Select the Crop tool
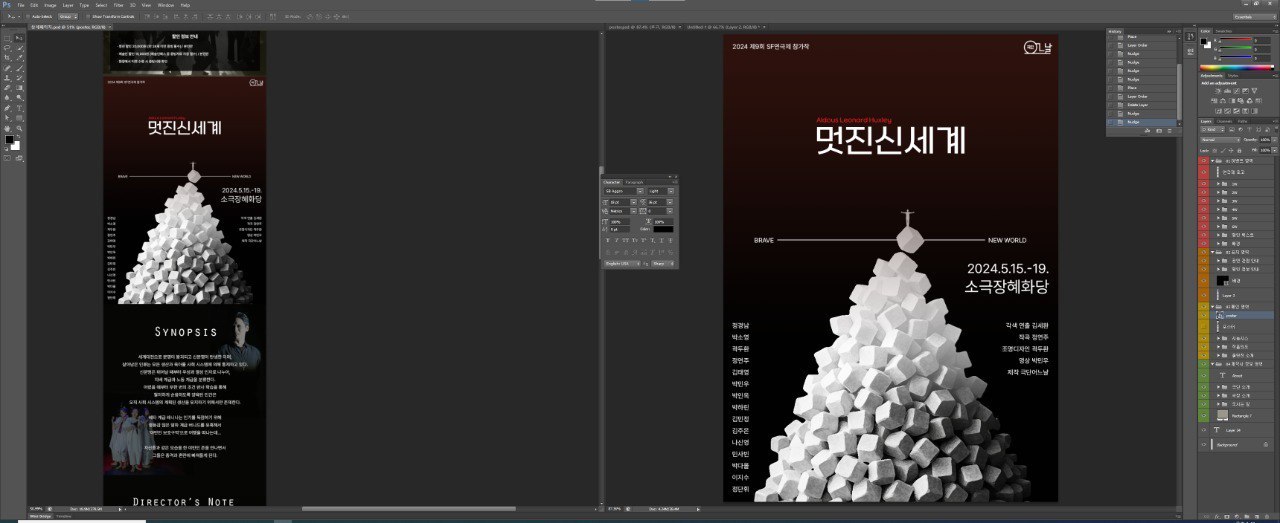This screenshot has height=523, width=1280. pos(7,57)
